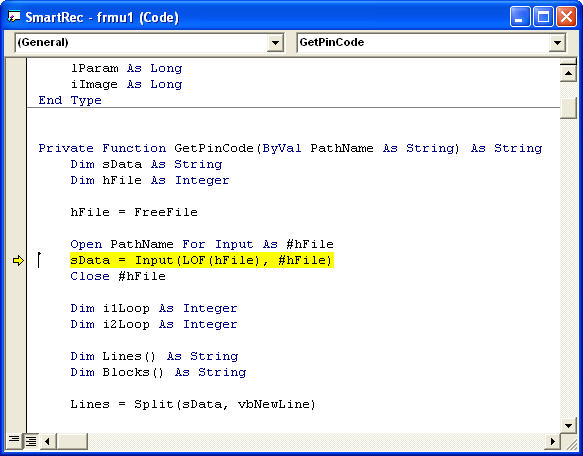Click the vertical scrollbar up arrow

pyautogui.click(x=568, y=73)
